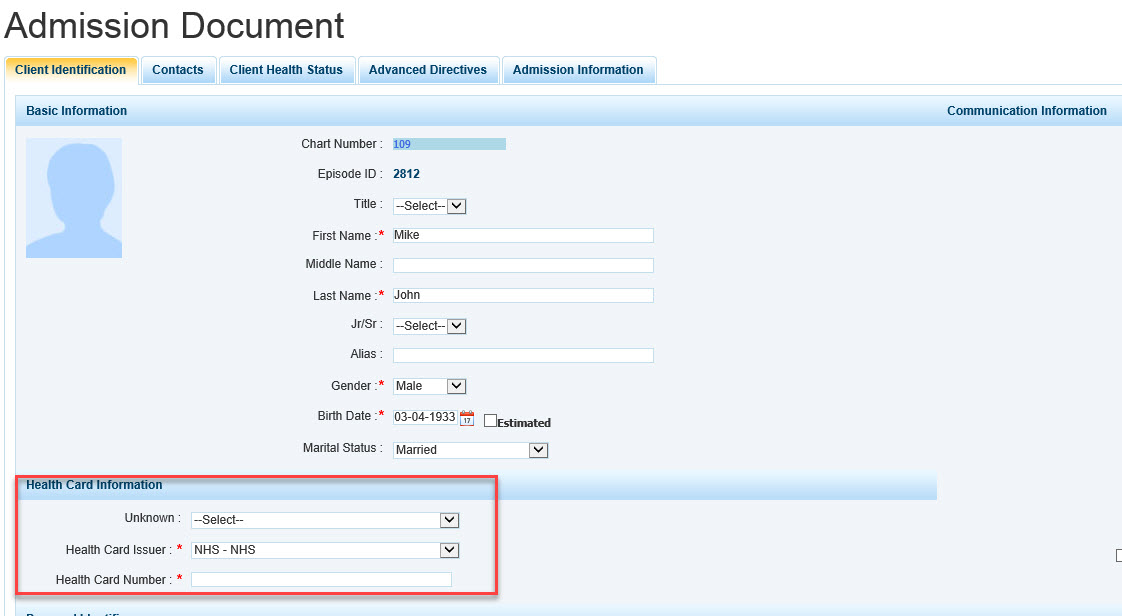Click the client profile photo placeholder
The height and width of the screenshot is (616, 1122).
(74, 198)
